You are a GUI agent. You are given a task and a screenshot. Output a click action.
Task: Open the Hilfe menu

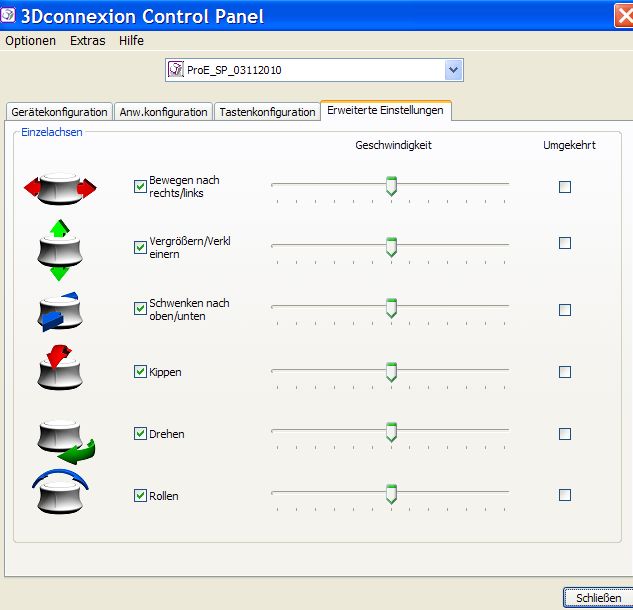click(x=131, y=41)
